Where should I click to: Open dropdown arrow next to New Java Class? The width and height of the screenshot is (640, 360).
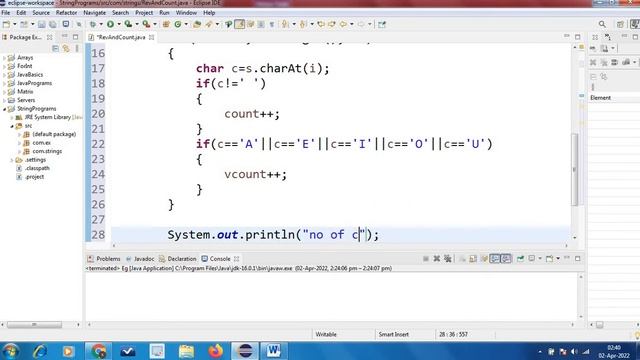[x=186, y=24]
